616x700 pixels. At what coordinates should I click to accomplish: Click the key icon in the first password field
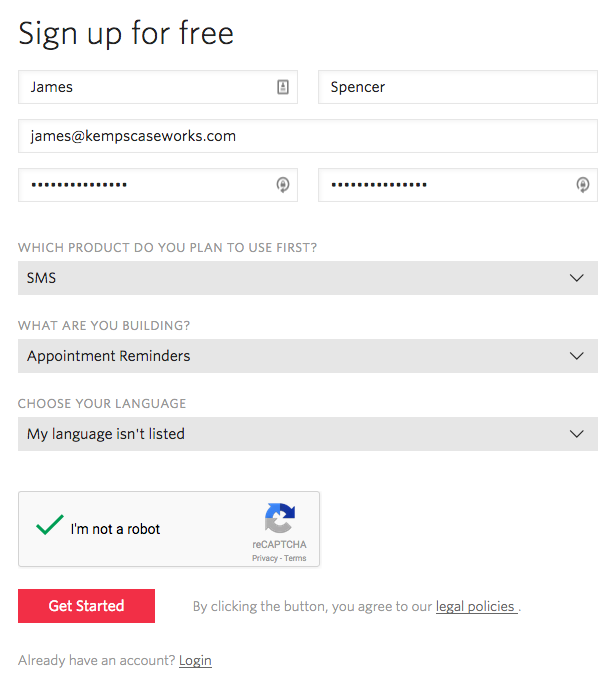(x=283, y=185)
